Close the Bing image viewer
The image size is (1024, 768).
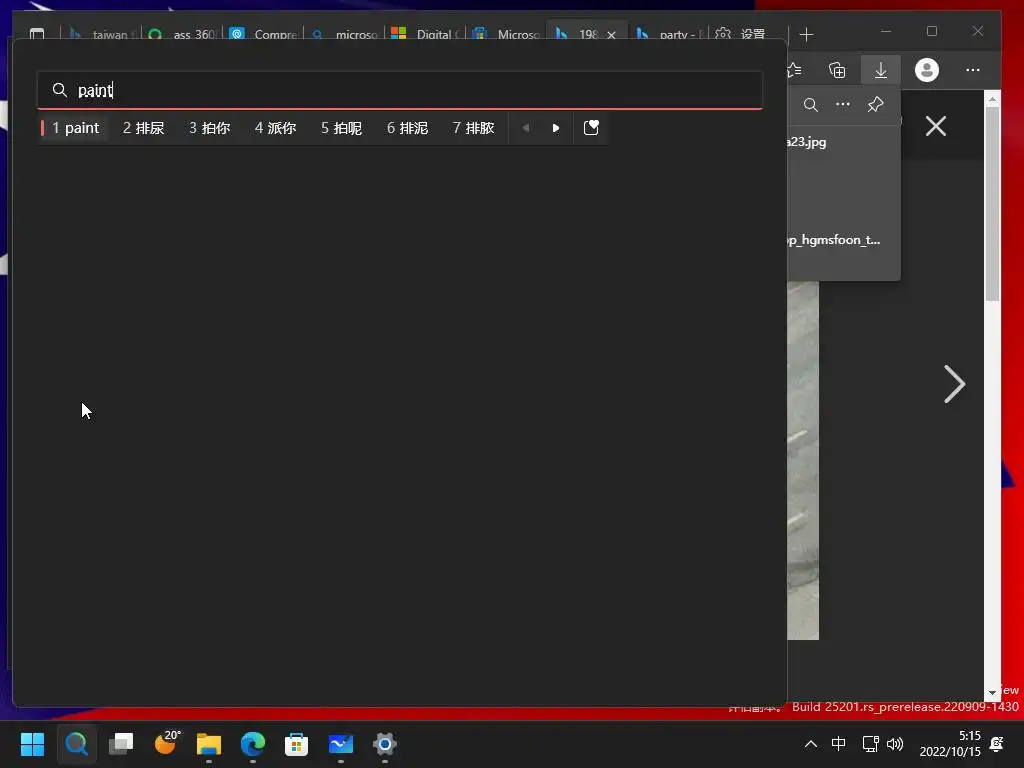[x=936, y=126]
